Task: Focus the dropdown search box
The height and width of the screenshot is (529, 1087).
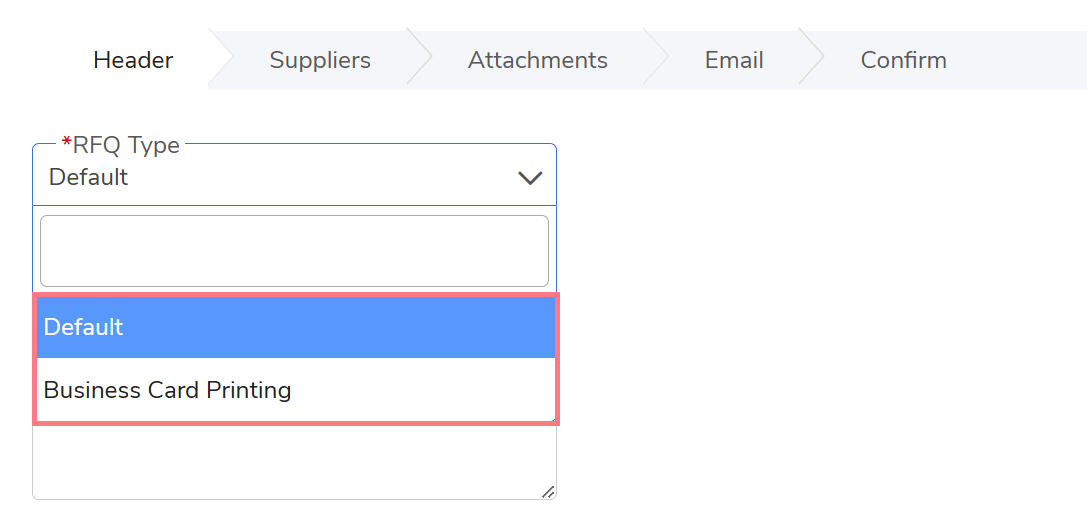Action: pyautogui.click(x=294, y=251)
